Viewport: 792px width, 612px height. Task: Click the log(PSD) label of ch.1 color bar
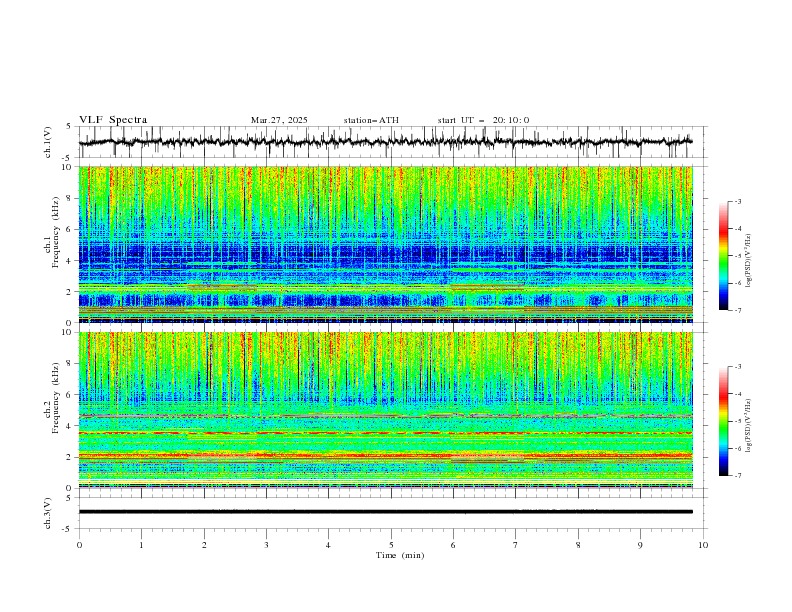748,261
